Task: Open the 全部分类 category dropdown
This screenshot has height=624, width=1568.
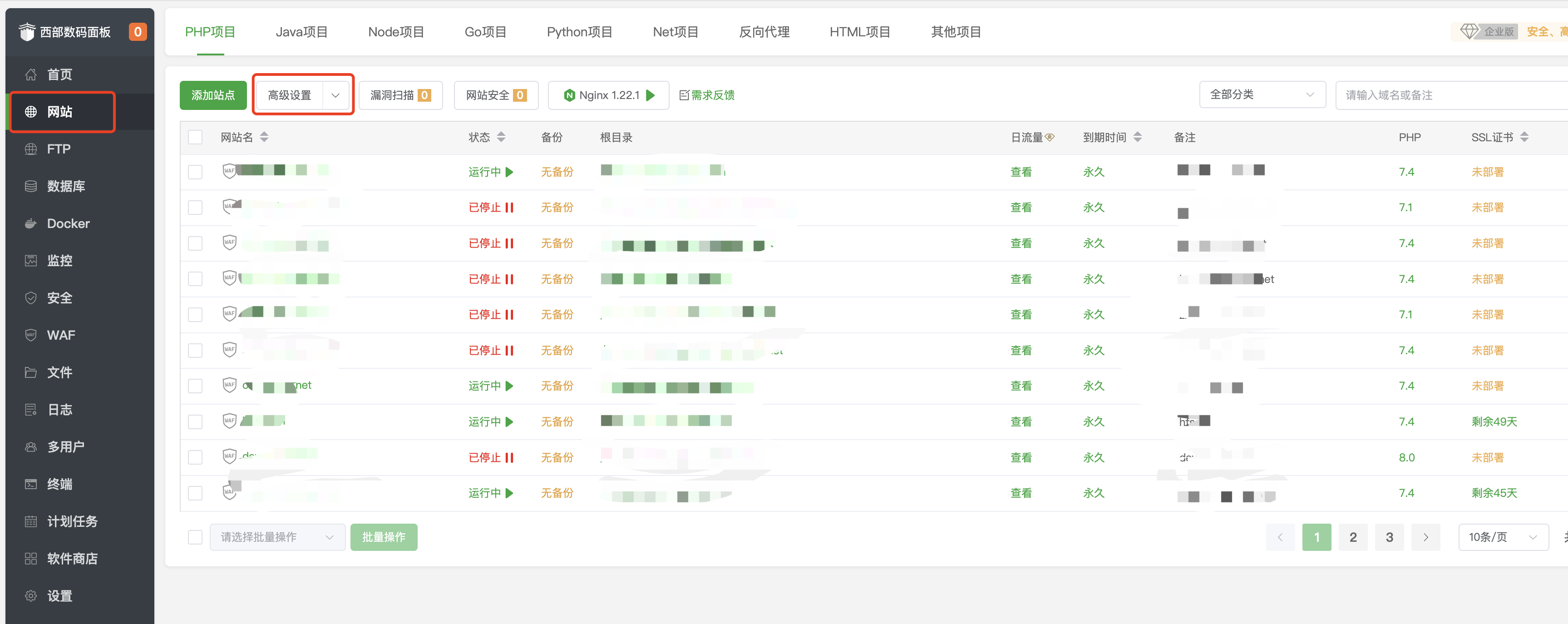Action: click(1262, 94)
